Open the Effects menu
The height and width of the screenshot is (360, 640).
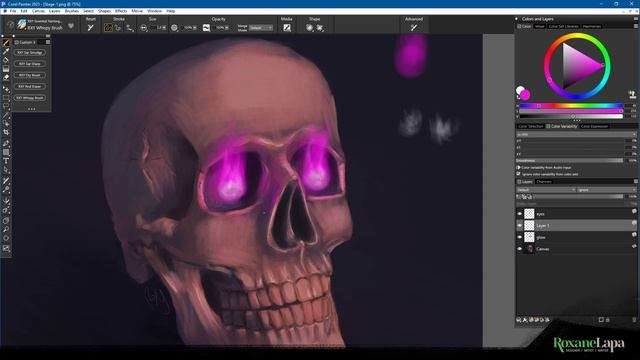121,11
